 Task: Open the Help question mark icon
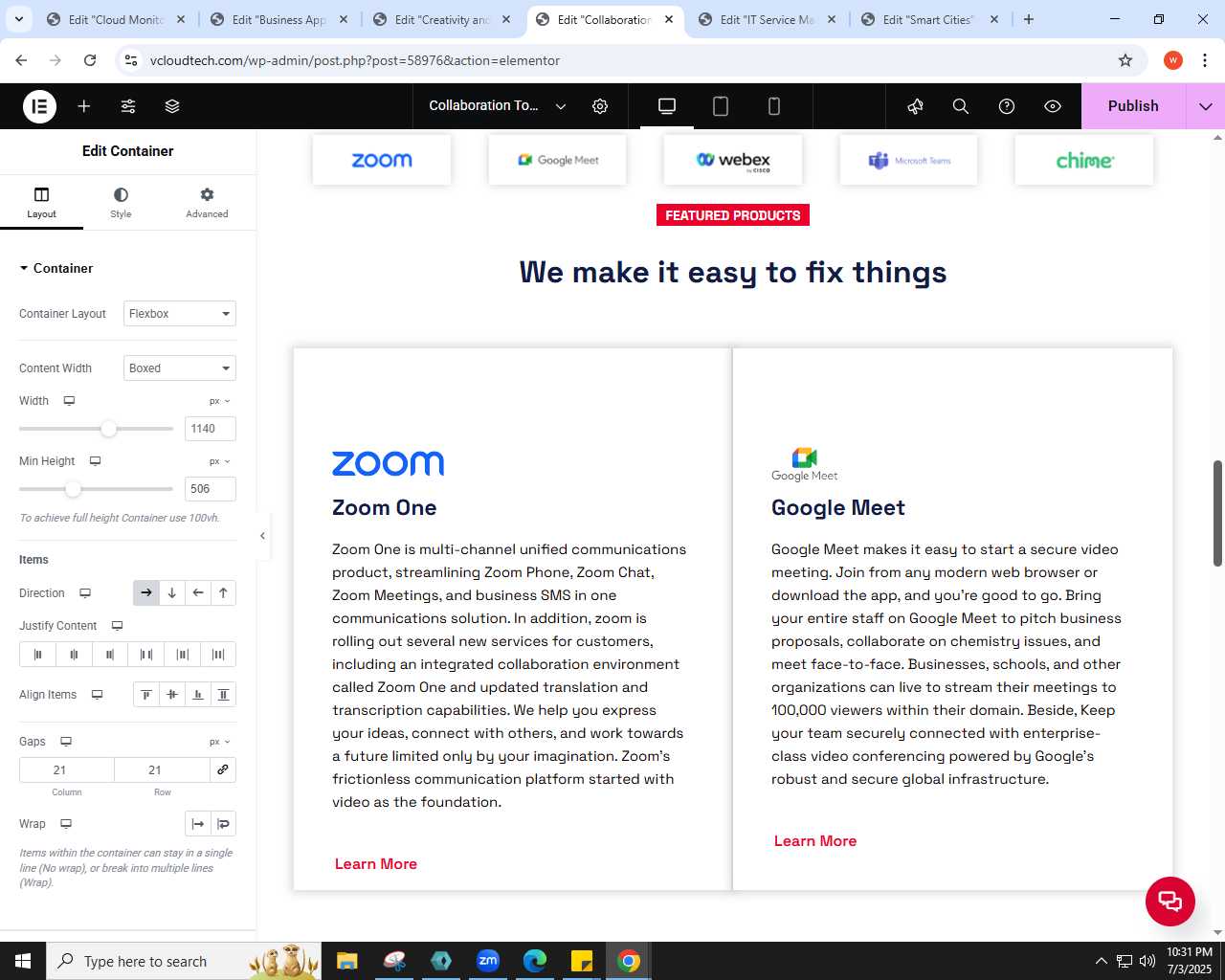pyautogui.click(x=1007, y=106)
